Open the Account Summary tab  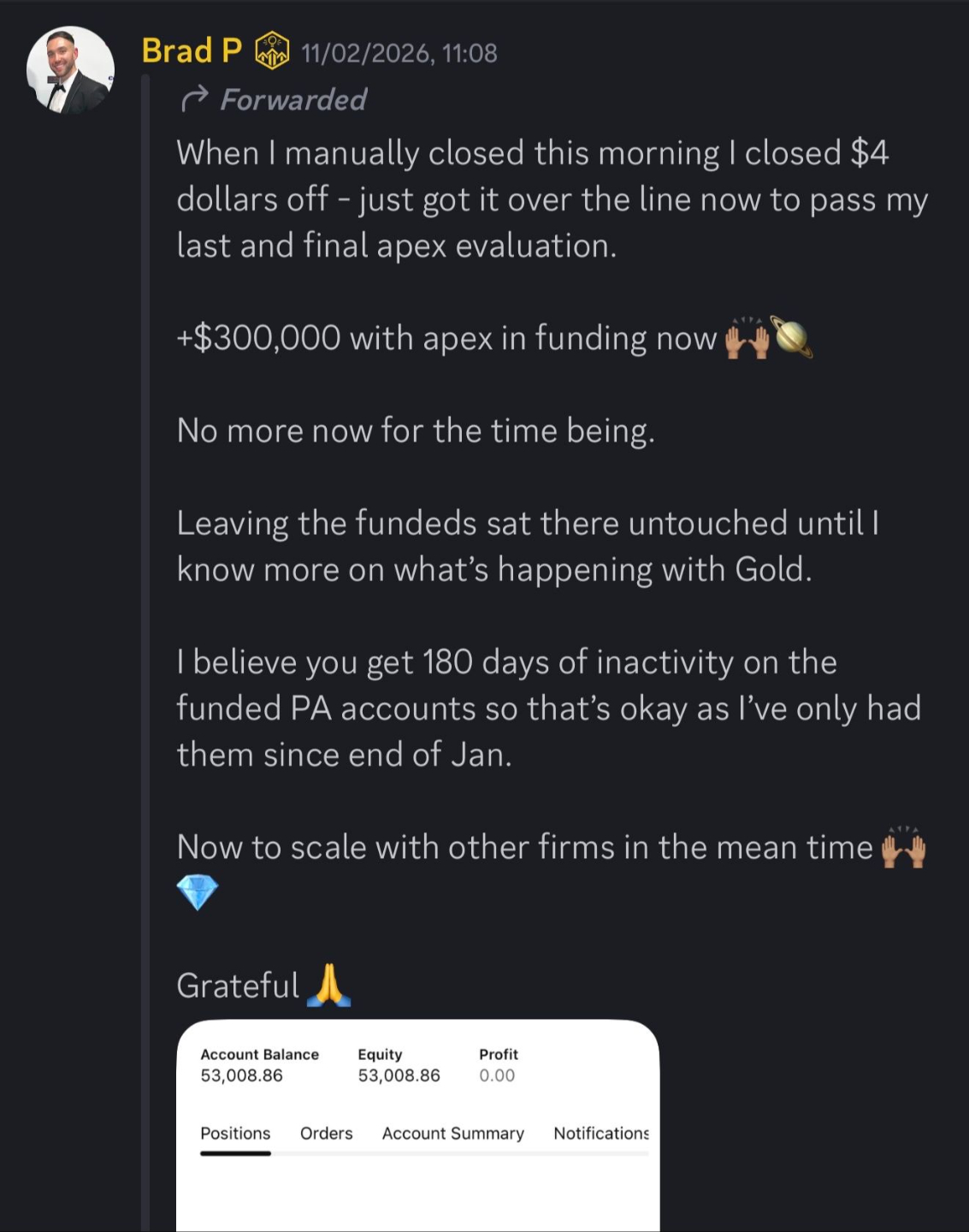(452, 1133)
